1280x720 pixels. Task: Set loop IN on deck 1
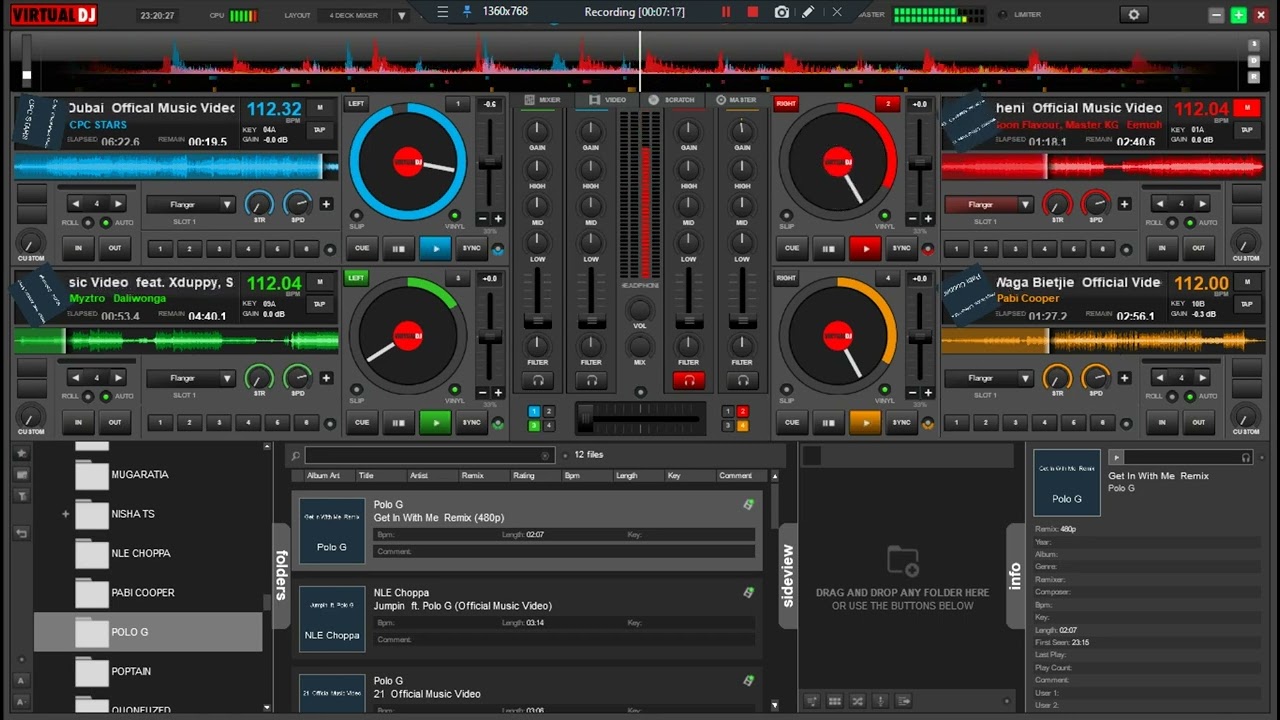tap(78, 248)
